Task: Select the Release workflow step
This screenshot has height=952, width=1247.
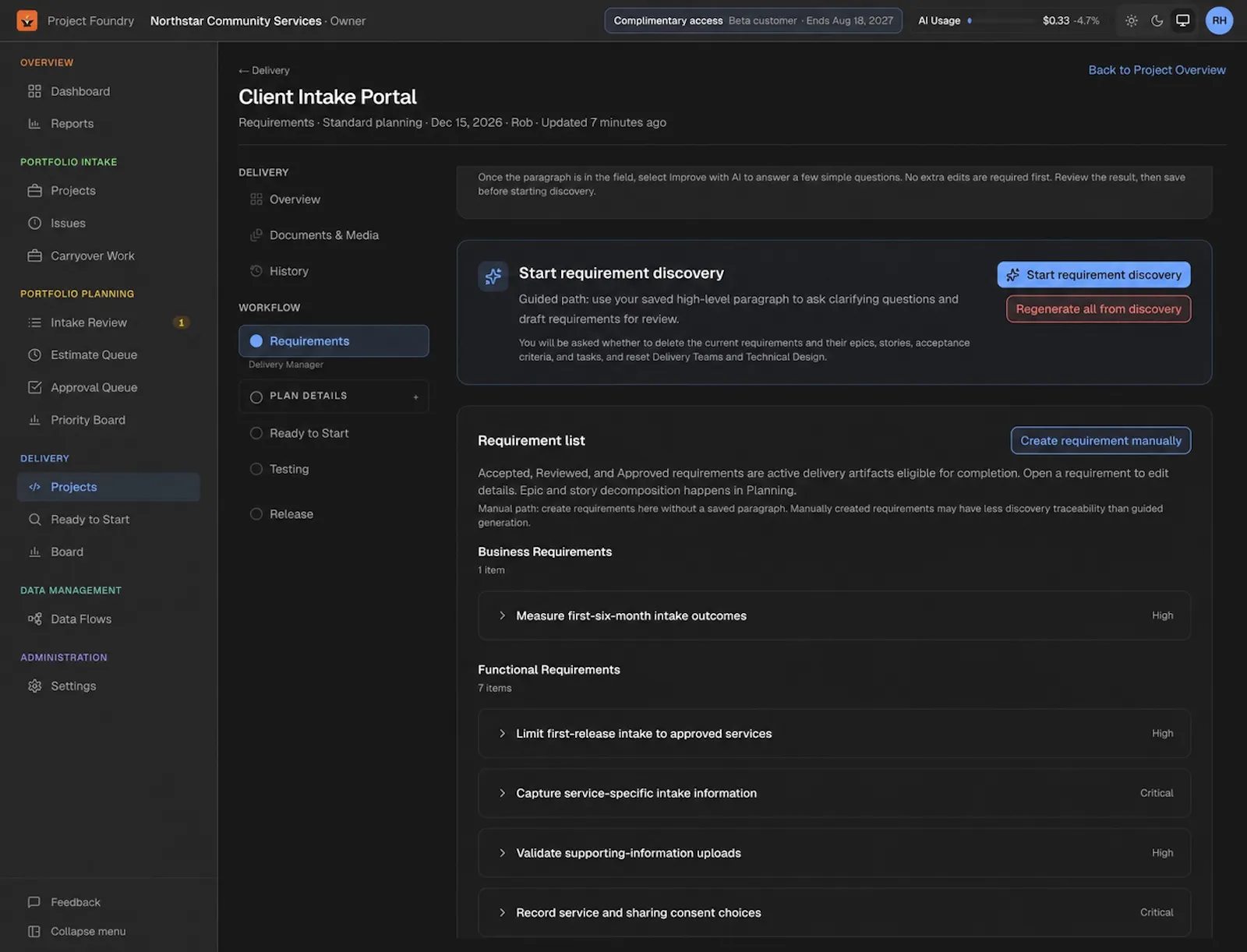Action: [291, 514]
